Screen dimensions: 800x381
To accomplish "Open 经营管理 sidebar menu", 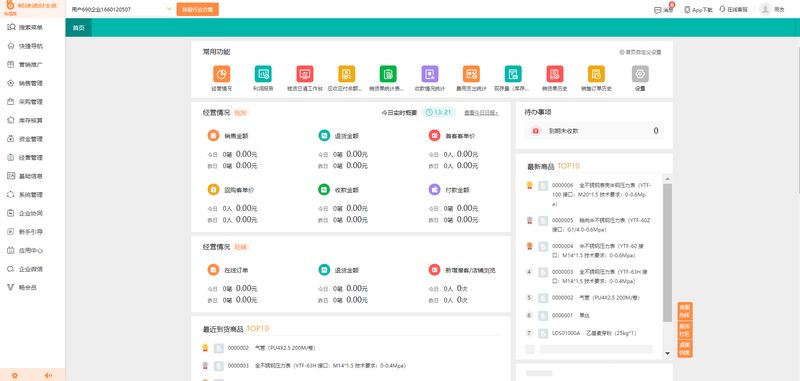I will [x=32, y=158].
